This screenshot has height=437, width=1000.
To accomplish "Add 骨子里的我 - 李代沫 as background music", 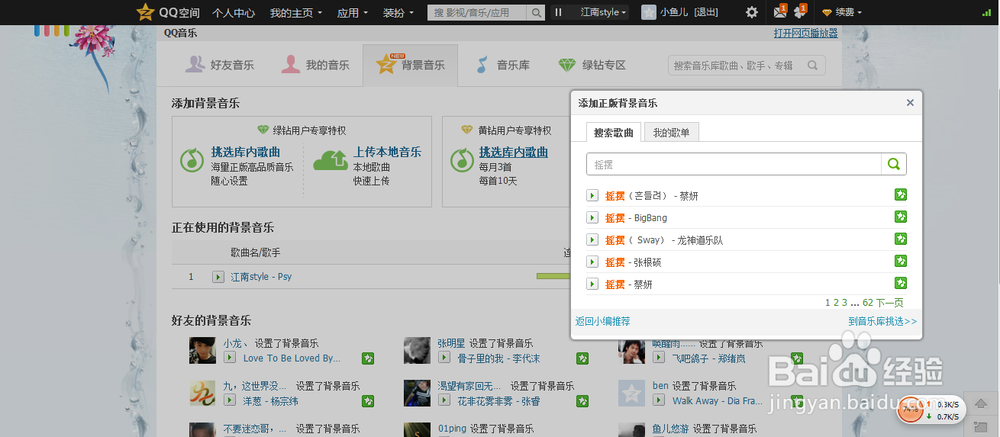I will pos(582,358).
